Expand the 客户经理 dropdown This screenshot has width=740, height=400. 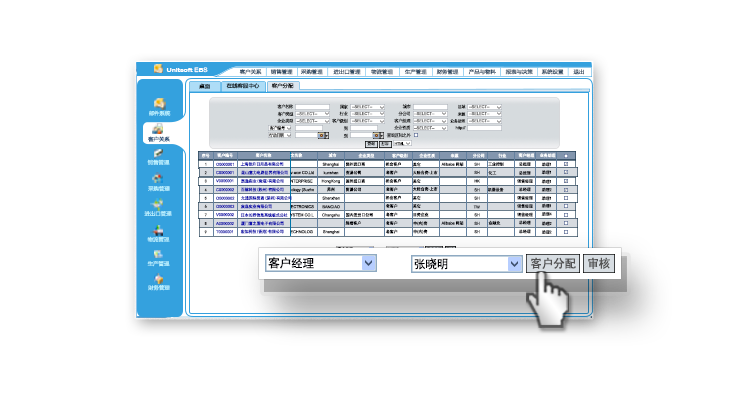369,263
